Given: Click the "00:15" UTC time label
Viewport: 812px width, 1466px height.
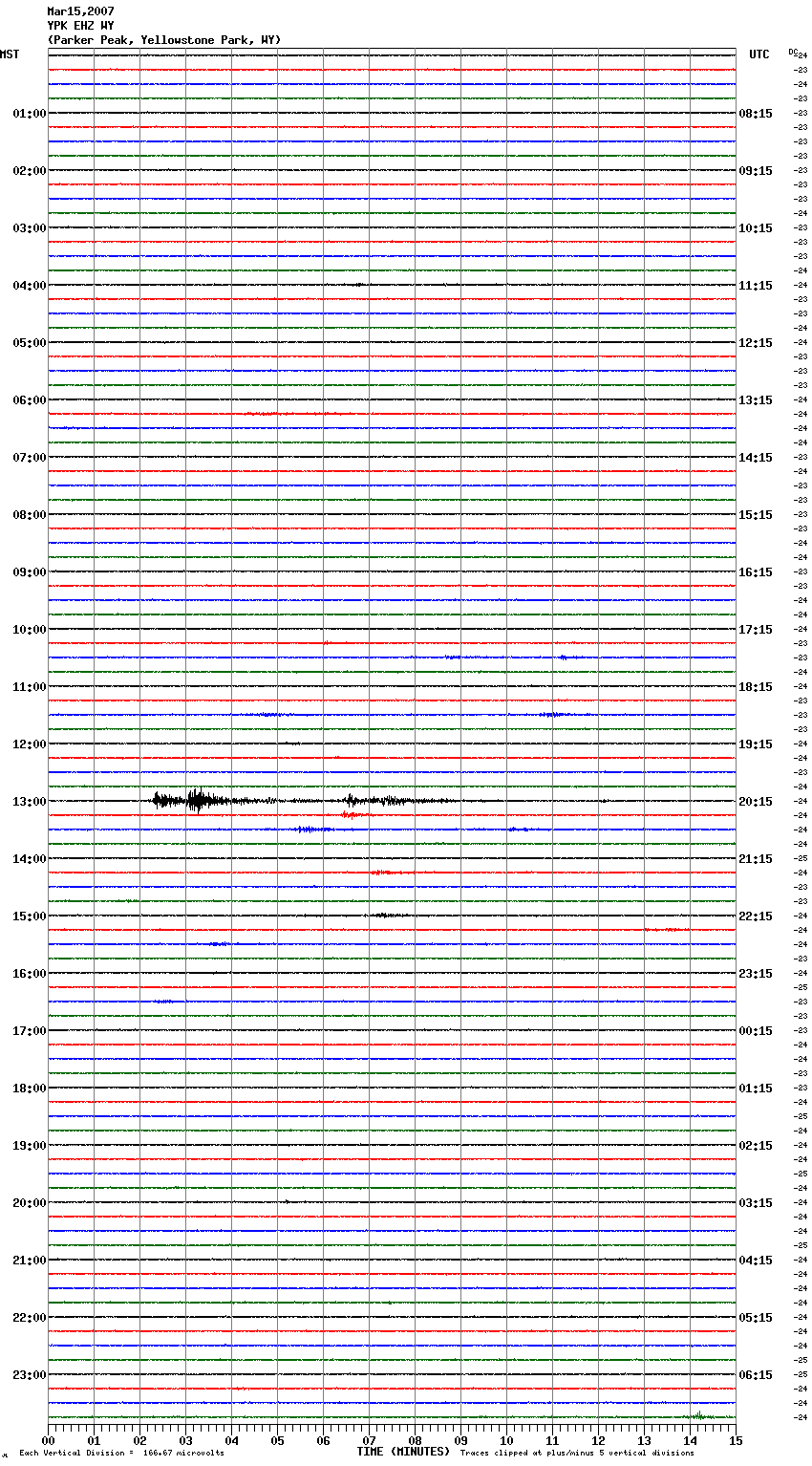Looking at the screenshot, I should pos(756,1031).
